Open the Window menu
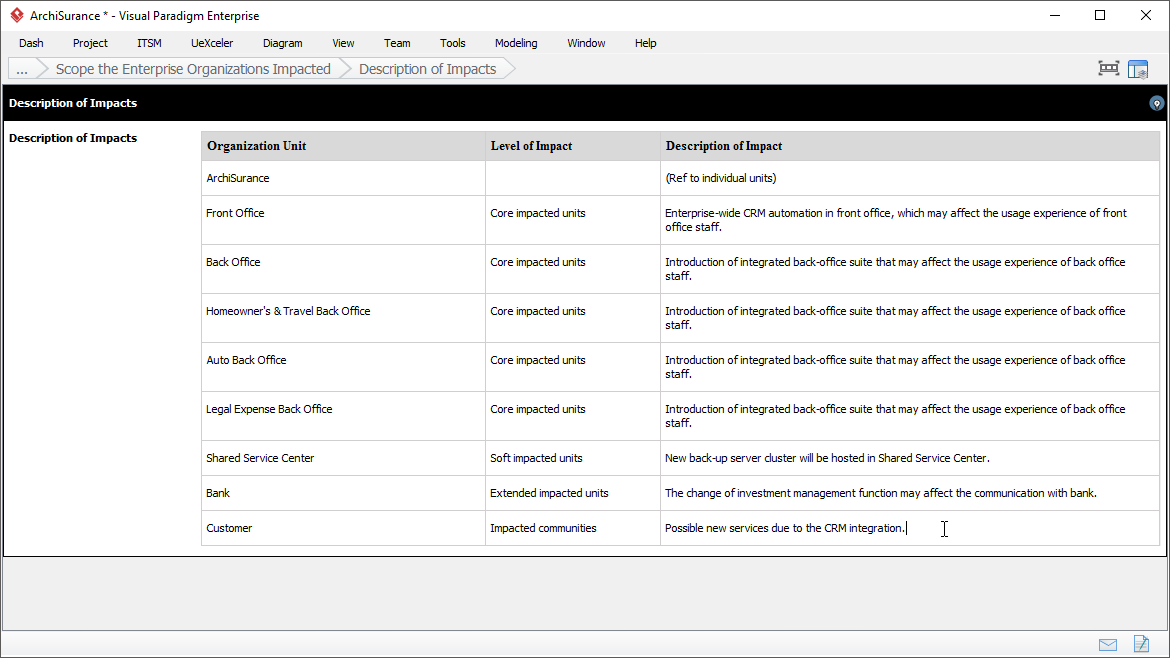 tap(586, 43)
